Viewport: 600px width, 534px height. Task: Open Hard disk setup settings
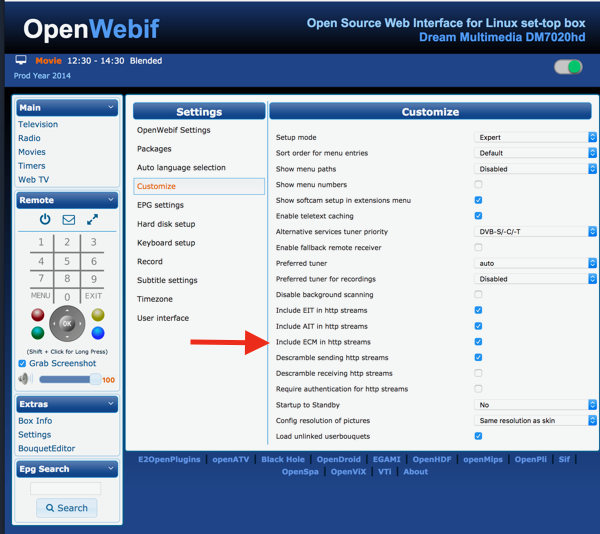(166, 224)
